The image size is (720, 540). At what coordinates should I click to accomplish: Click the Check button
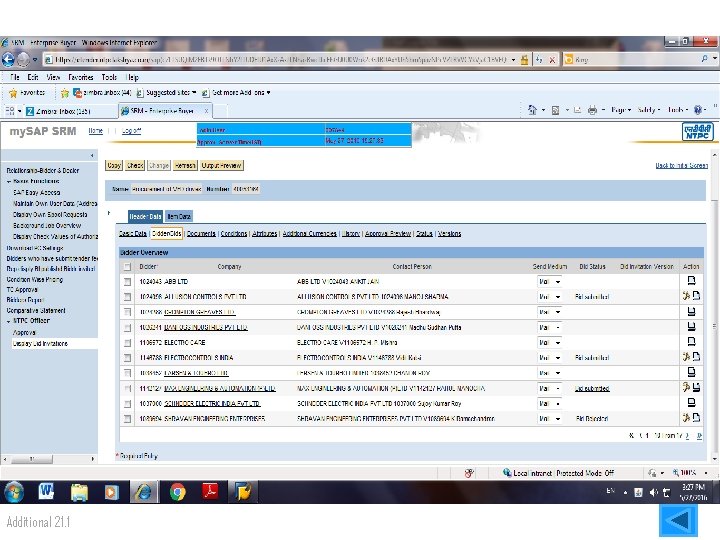(135, 165)
